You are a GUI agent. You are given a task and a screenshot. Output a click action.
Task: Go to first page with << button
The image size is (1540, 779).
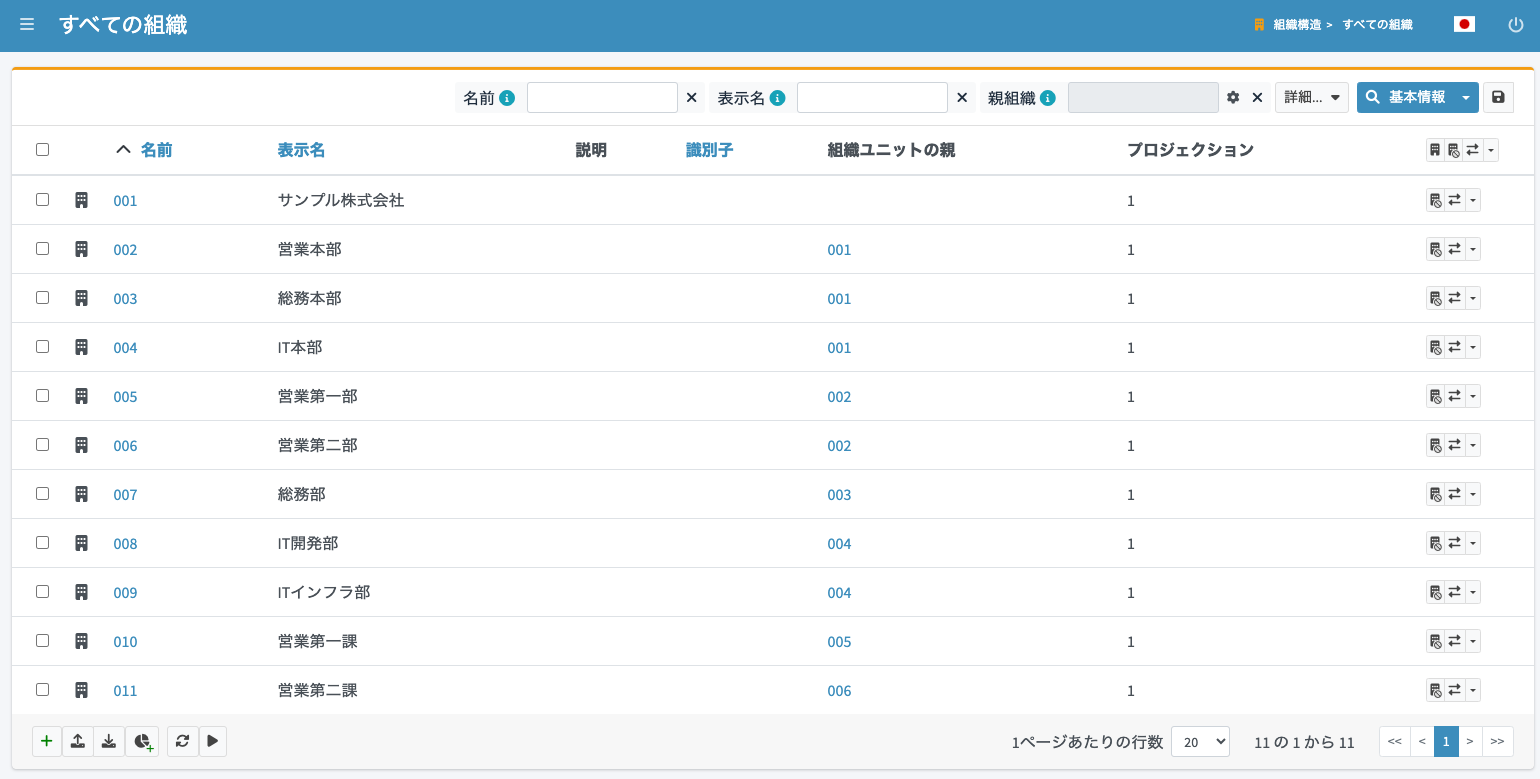click(x=1395, y=741)
